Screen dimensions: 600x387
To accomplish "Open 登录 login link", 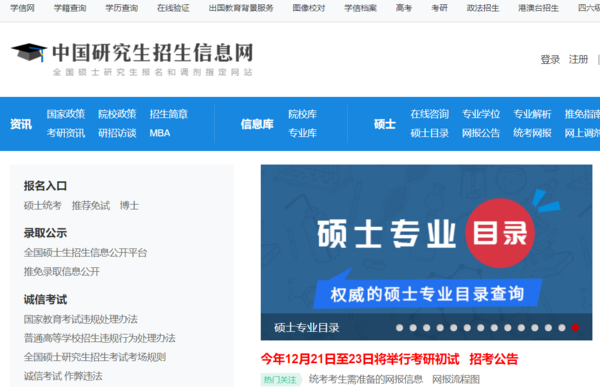I will click(550, 60).
